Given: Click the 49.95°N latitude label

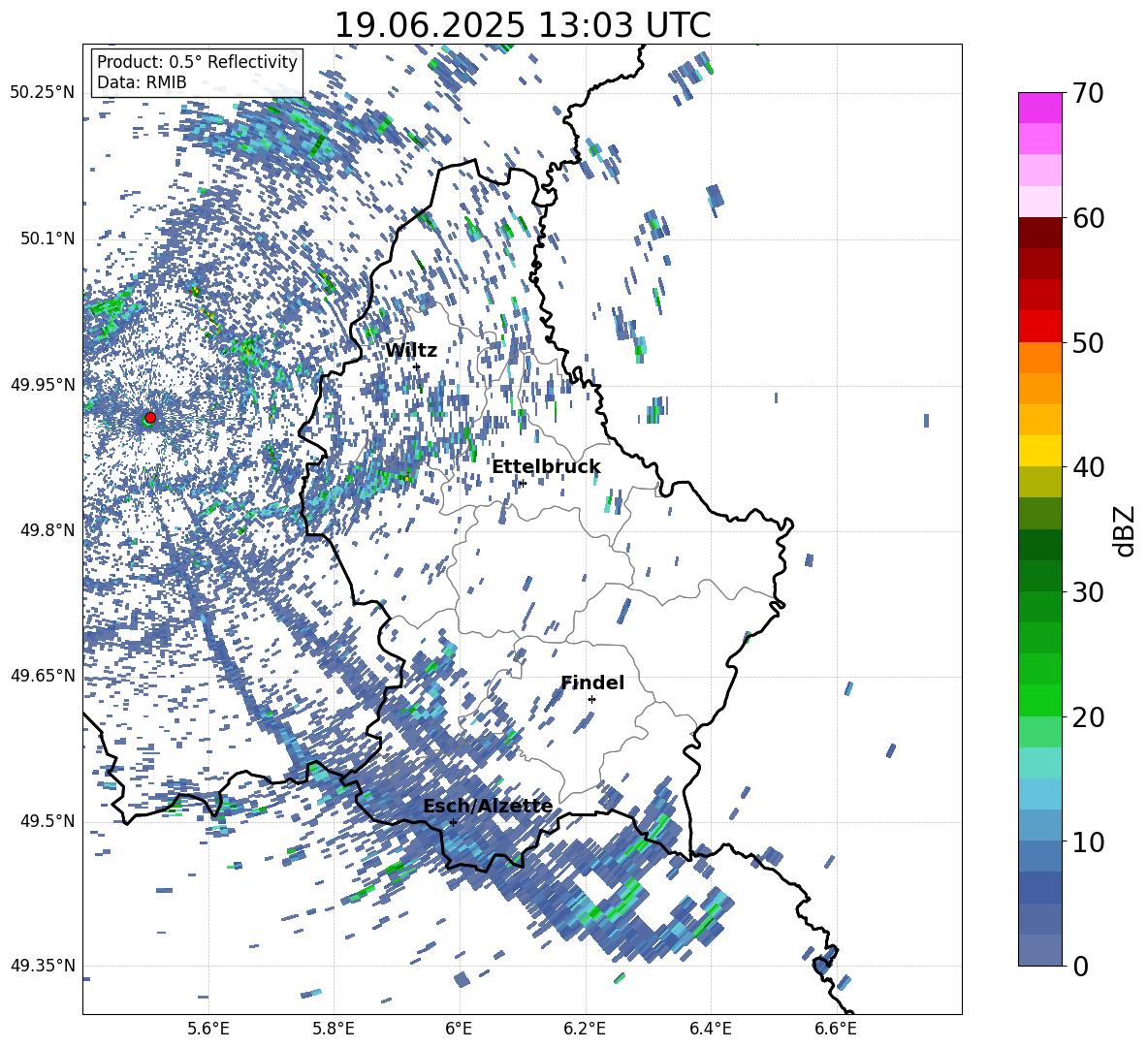Looking at the screenshot, I should tap(43, 385).
